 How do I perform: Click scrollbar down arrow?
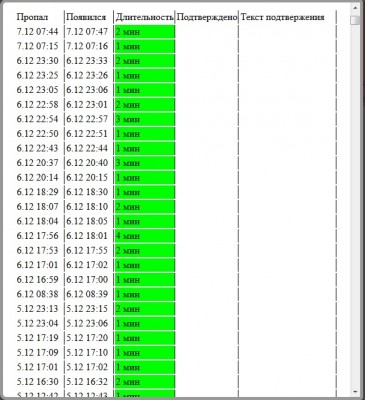[355, 391]
